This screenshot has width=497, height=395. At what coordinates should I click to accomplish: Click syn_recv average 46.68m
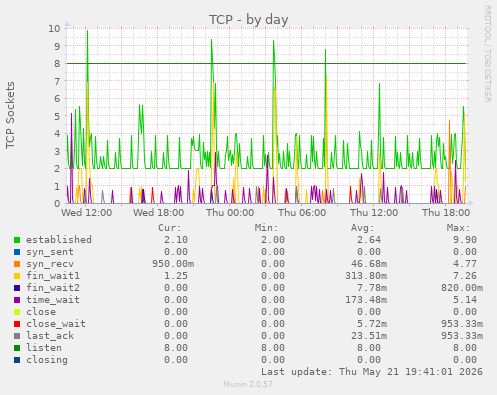tap(369, 264)
